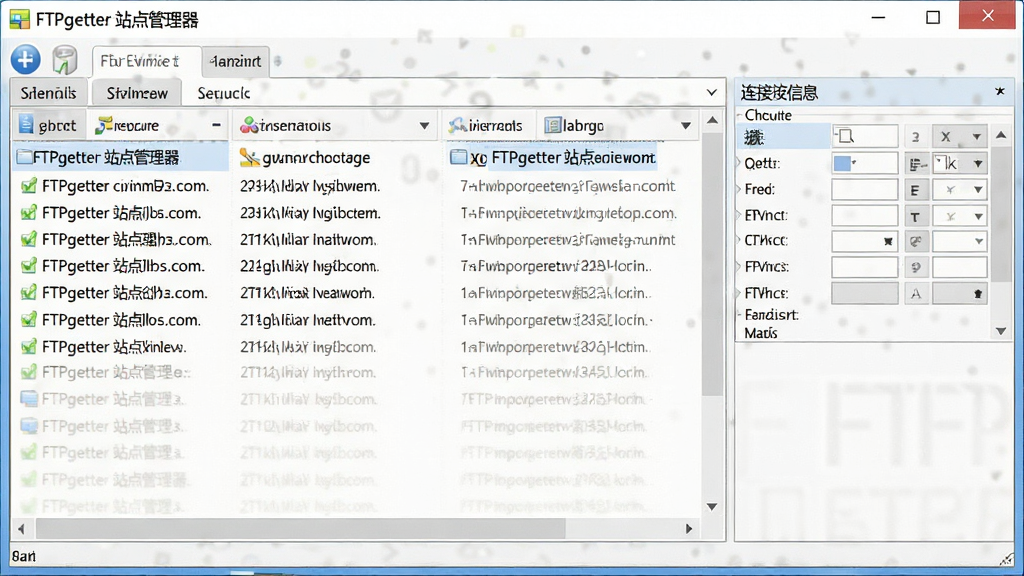Switch to the Seruucic tab
The height and width of the screenshot is (576, 1024).
(x=224, y=93)
